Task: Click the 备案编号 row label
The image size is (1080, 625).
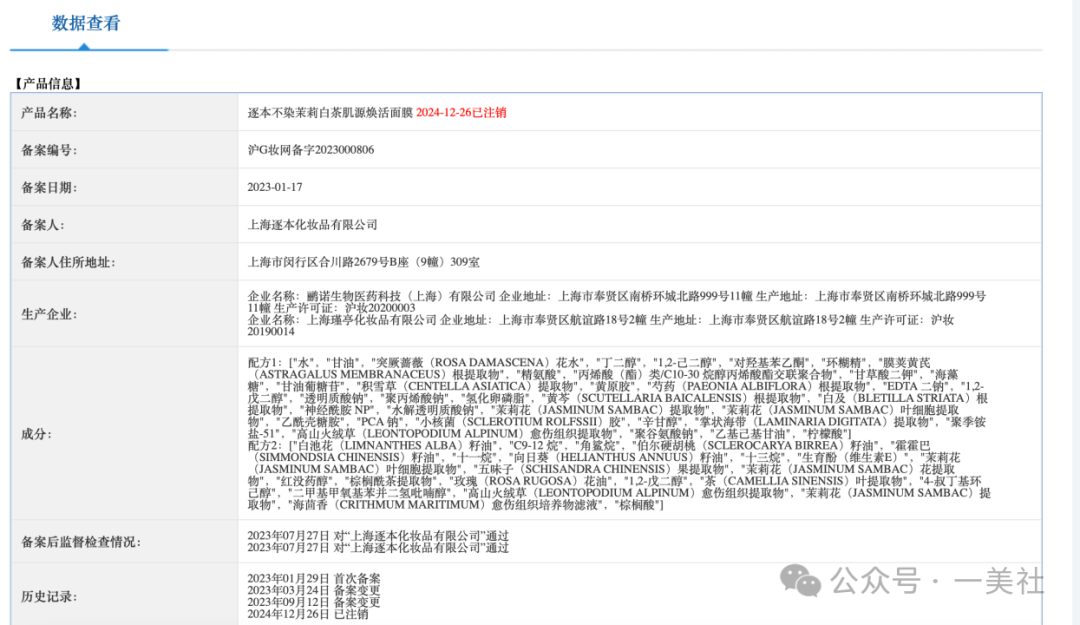Action: pos(49,150)
